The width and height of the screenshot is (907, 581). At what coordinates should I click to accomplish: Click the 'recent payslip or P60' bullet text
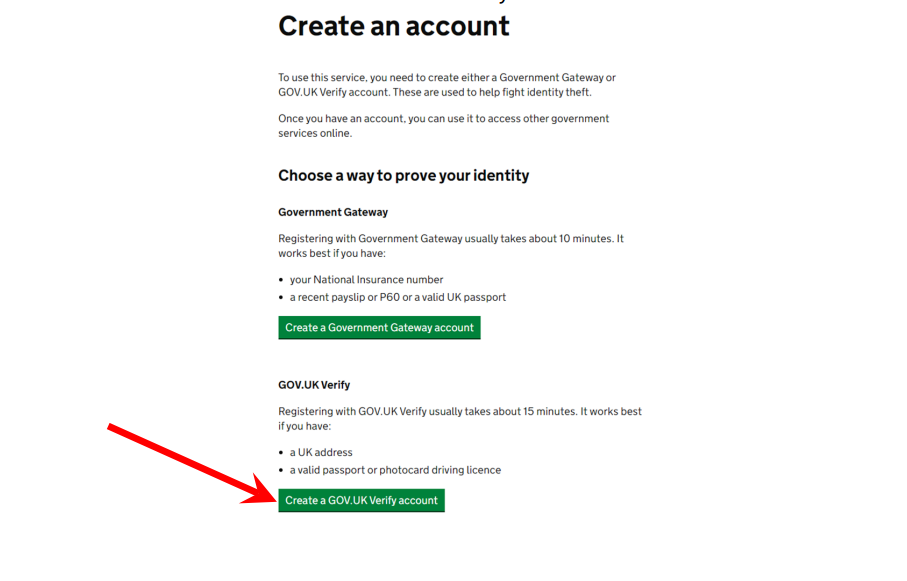click(x=397, y=297)
